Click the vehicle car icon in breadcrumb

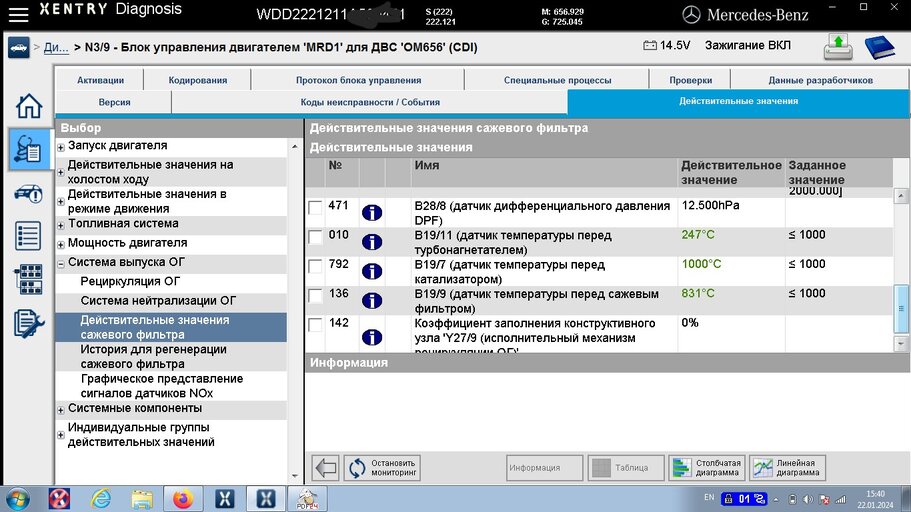pos(19,48)
